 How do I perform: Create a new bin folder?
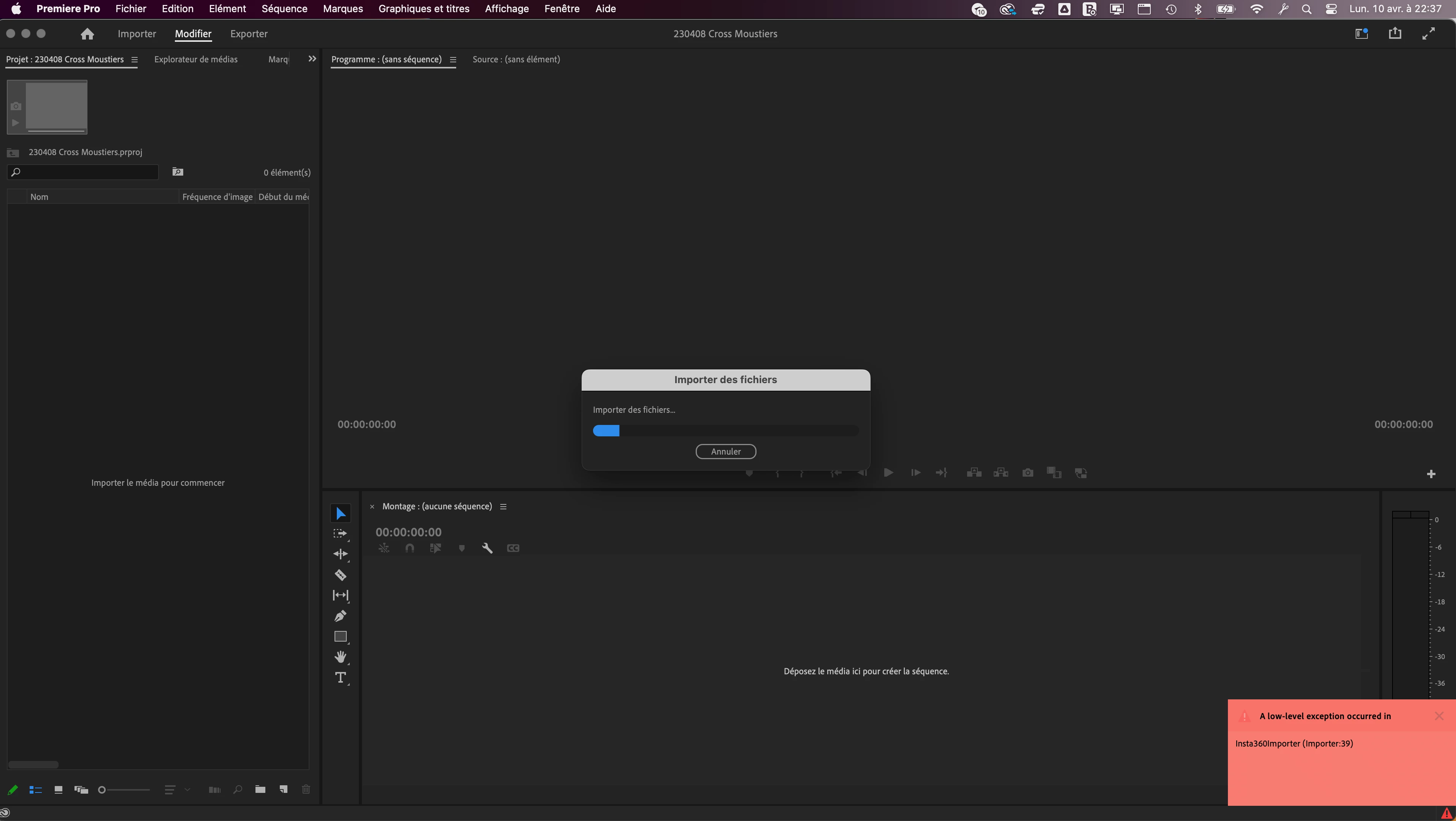coord(260,789)
